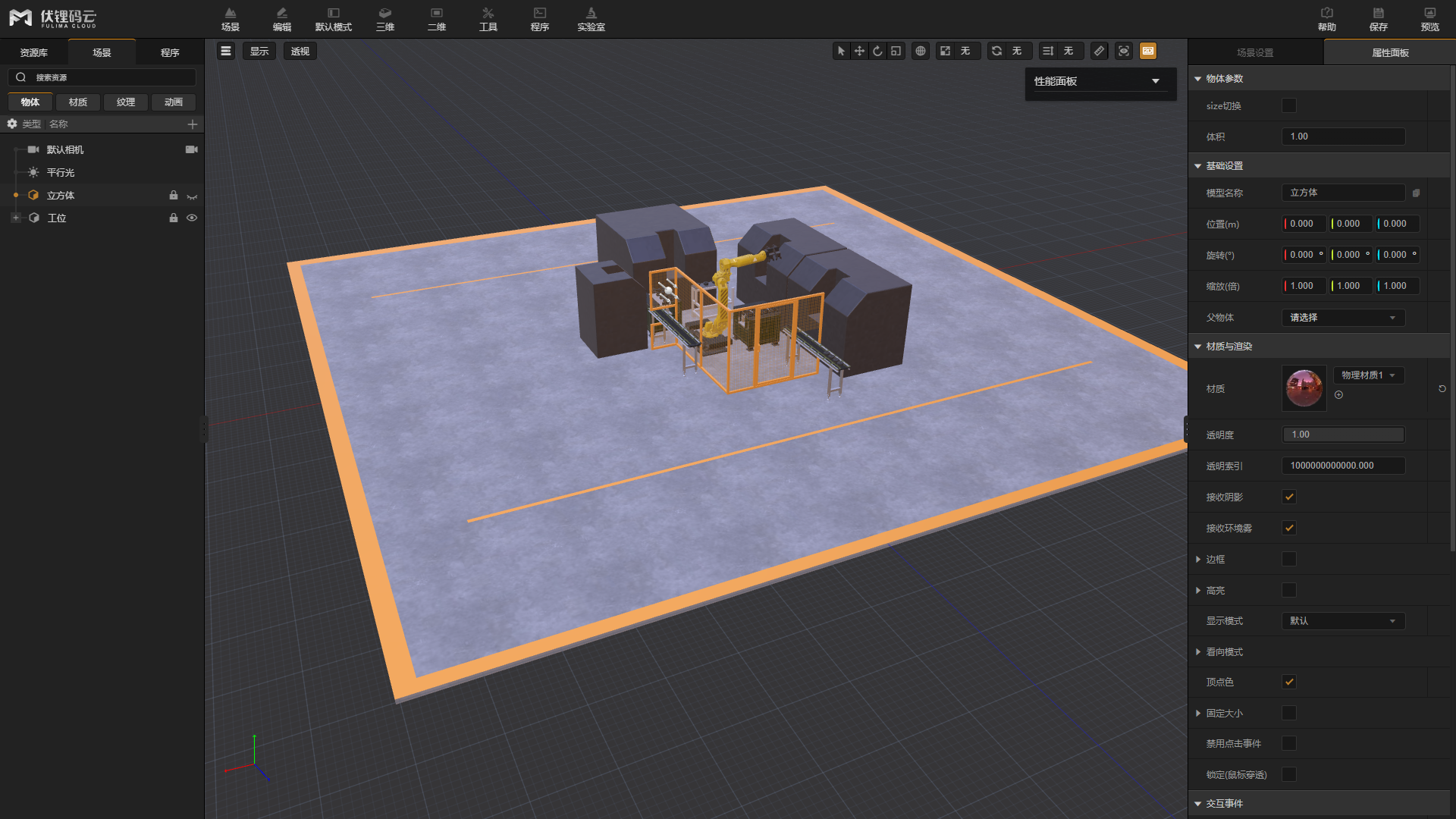Toggle visibility eye of 工位 object
The image size is (1456, 819).
coord(192,218)
